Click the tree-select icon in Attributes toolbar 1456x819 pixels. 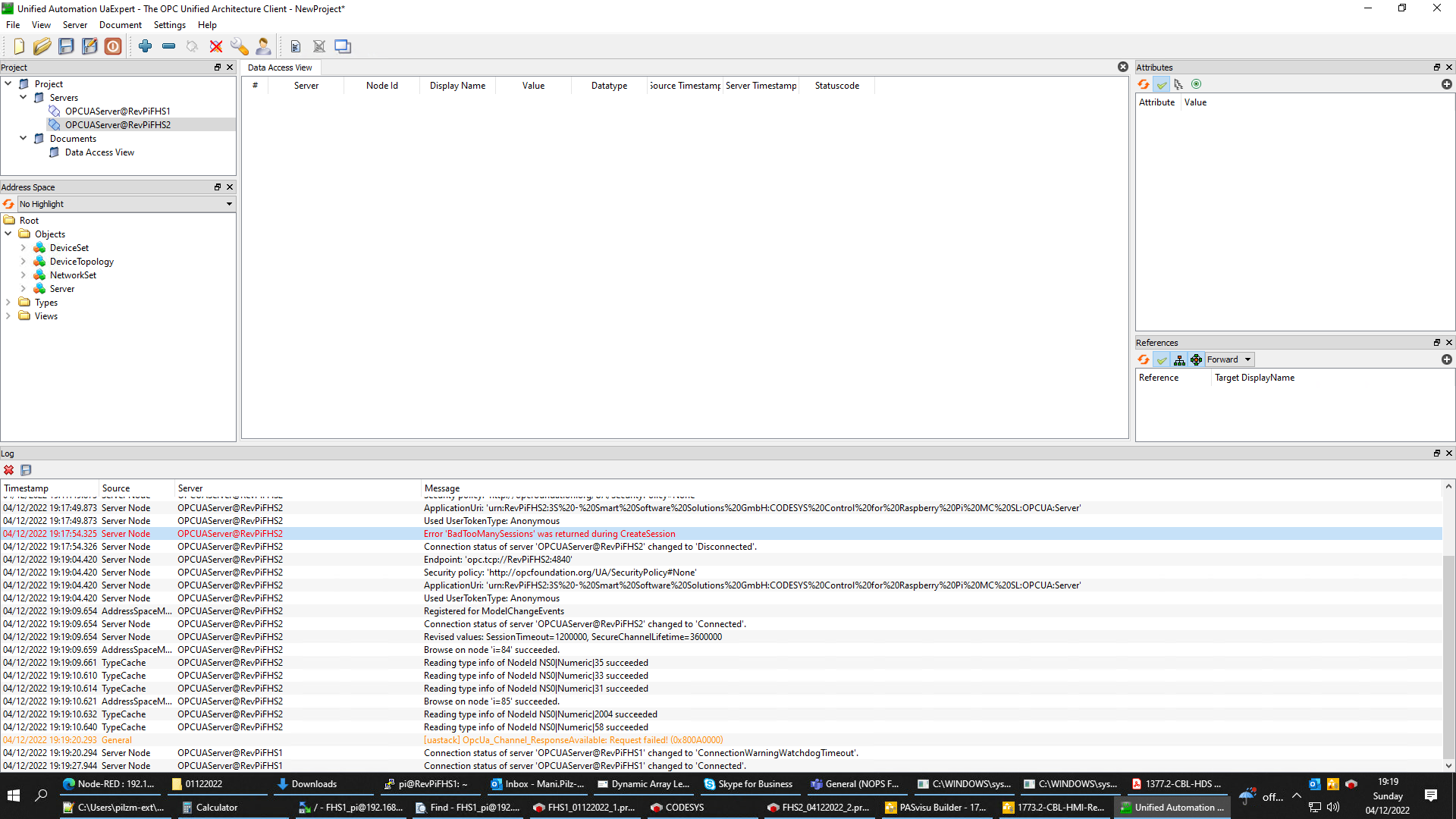point(1178,84)
